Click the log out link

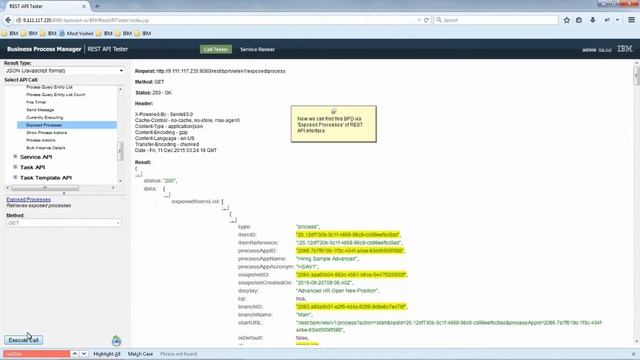605,50
